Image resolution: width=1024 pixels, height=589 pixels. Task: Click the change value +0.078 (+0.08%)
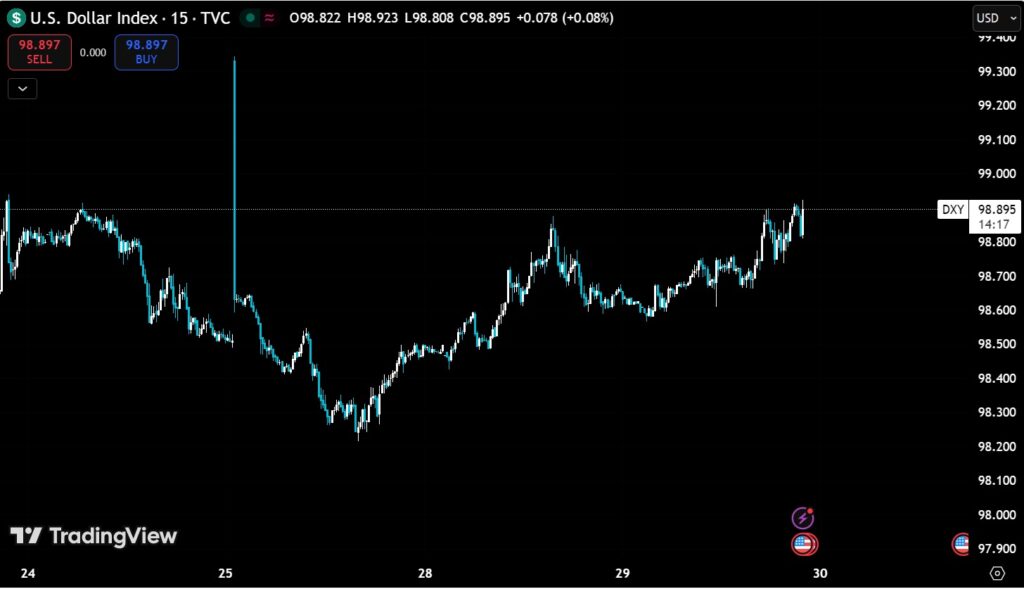565,18
